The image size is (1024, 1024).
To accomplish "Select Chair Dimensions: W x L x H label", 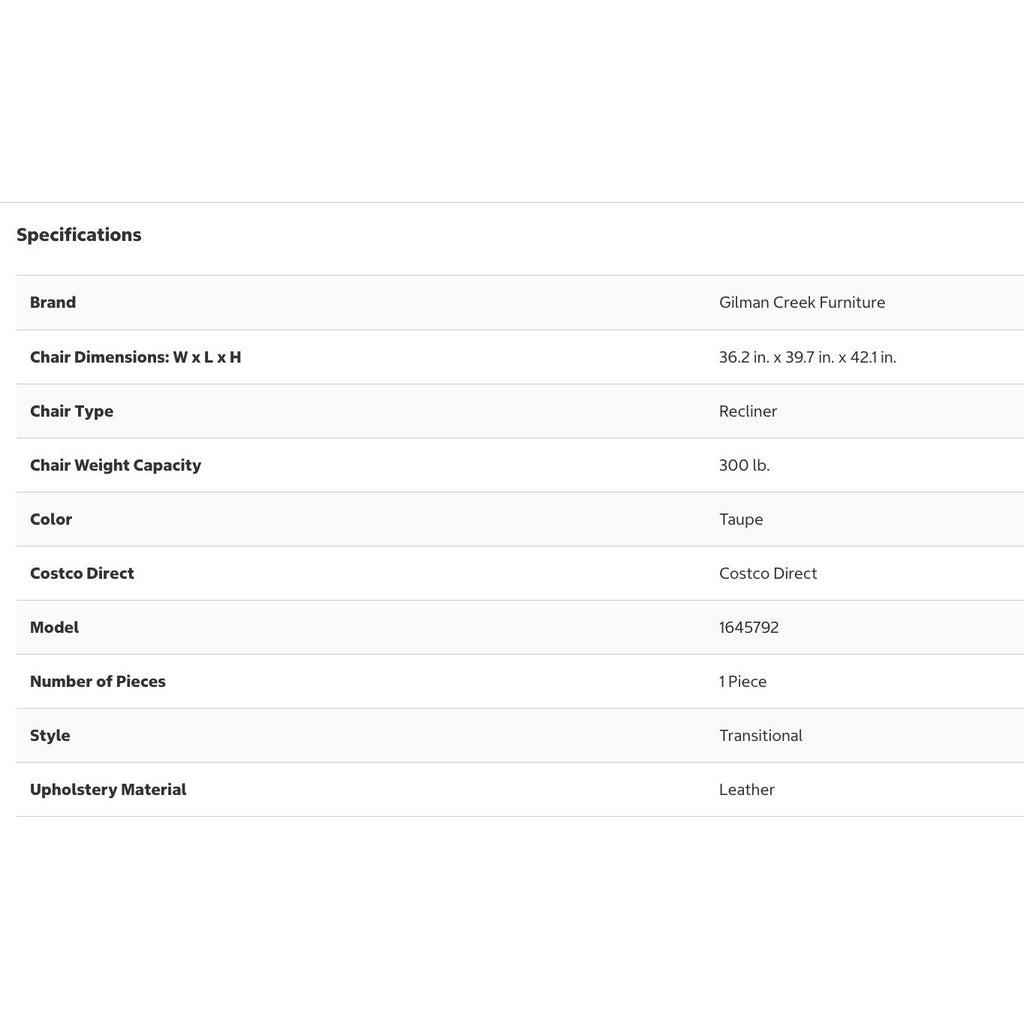I will 135,357.
